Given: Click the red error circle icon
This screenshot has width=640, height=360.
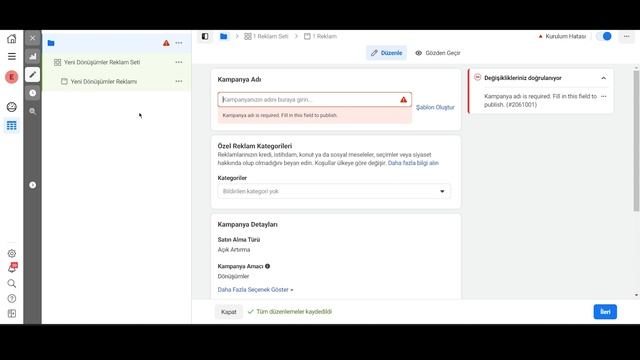Looking at the screenshot, I should point(478,78).
